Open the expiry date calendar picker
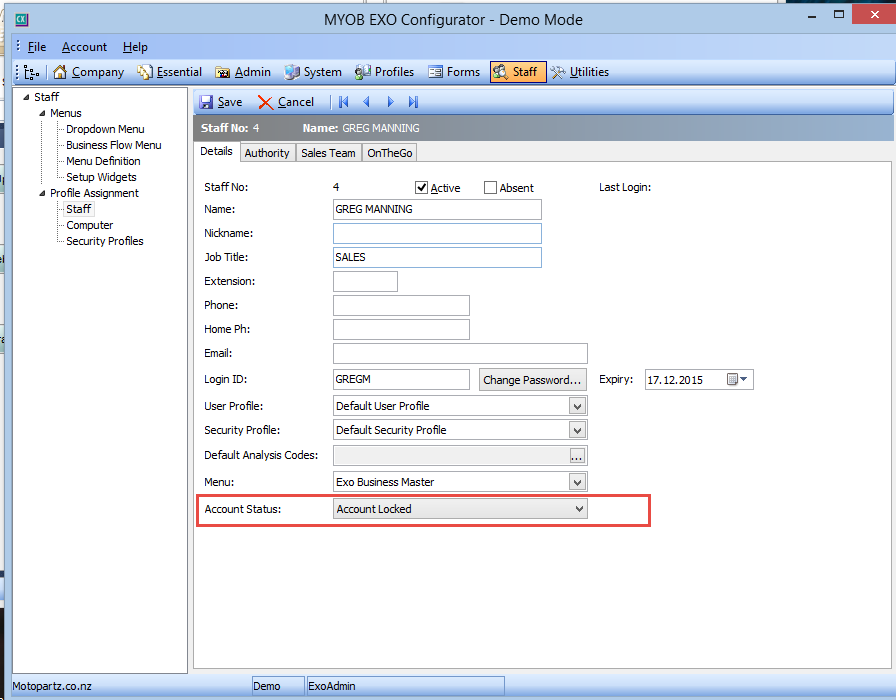Screen dimensions: 896x700 pos(737,379)
